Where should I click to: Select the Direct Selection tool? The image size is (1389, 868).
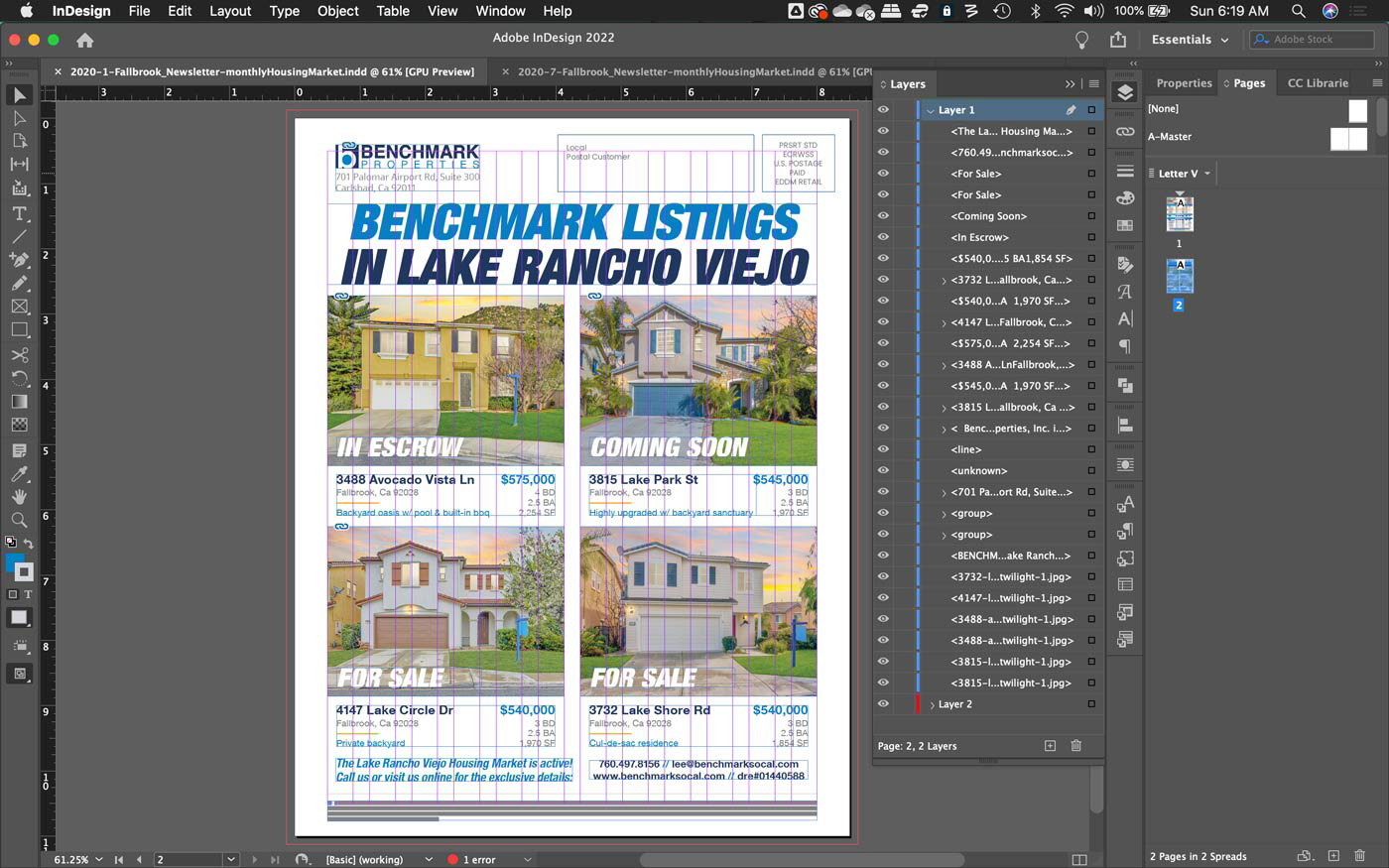19,118
